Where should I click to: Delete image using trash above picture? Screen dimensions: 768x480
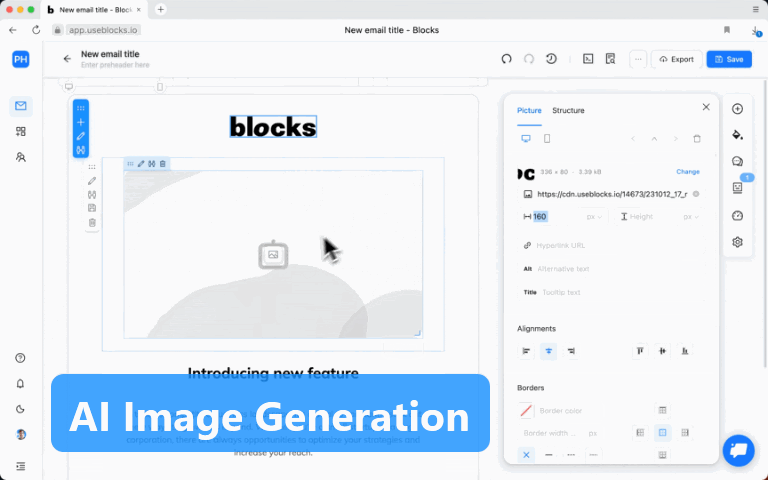[x=163, y=164]
